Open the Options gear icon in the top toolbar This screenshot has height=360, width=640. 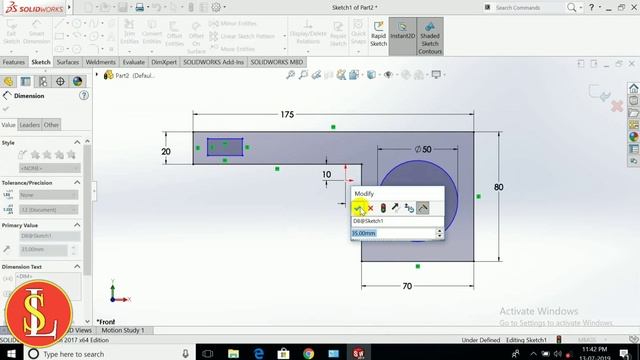[x=216, y=7]
